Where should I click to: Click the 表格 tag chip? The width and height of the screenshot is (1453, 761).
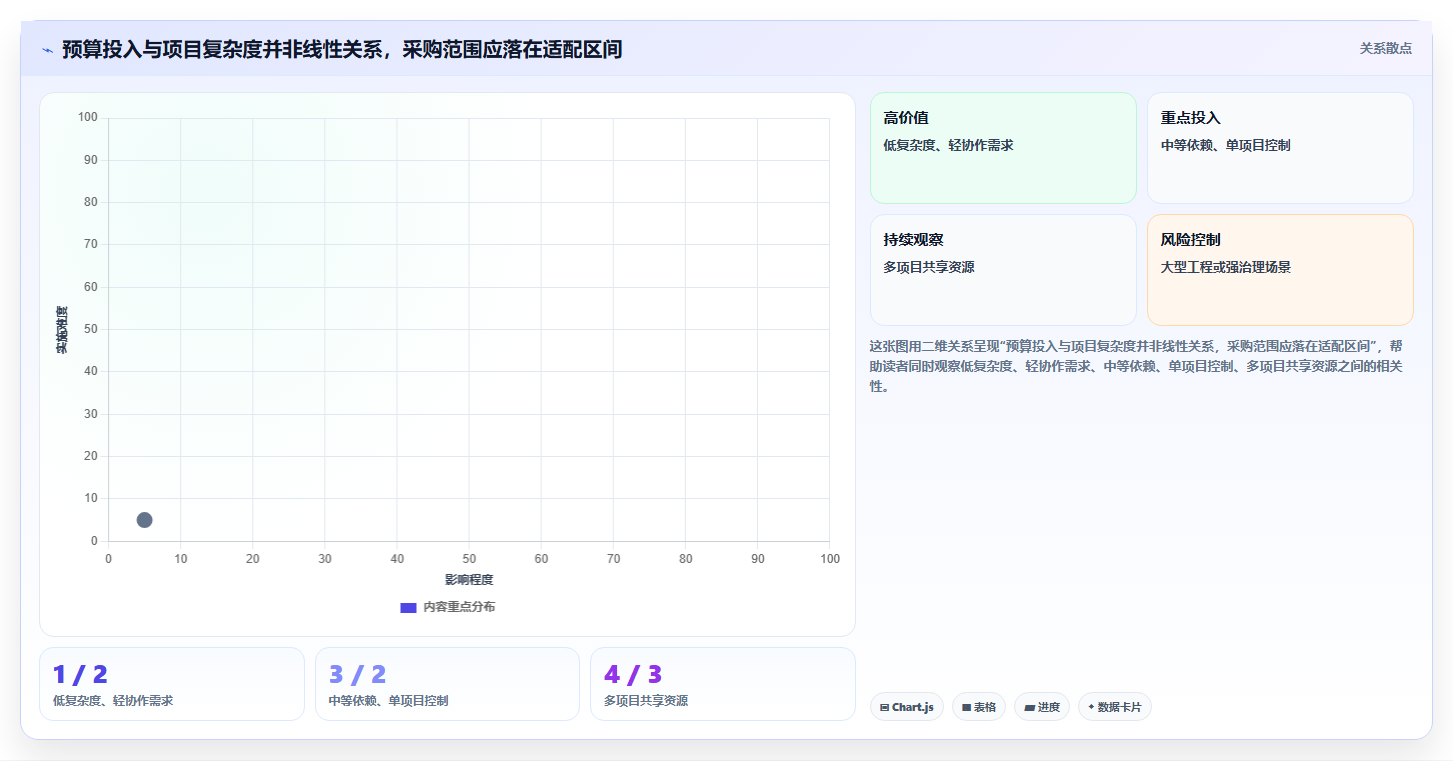click(x=979, y=707)
